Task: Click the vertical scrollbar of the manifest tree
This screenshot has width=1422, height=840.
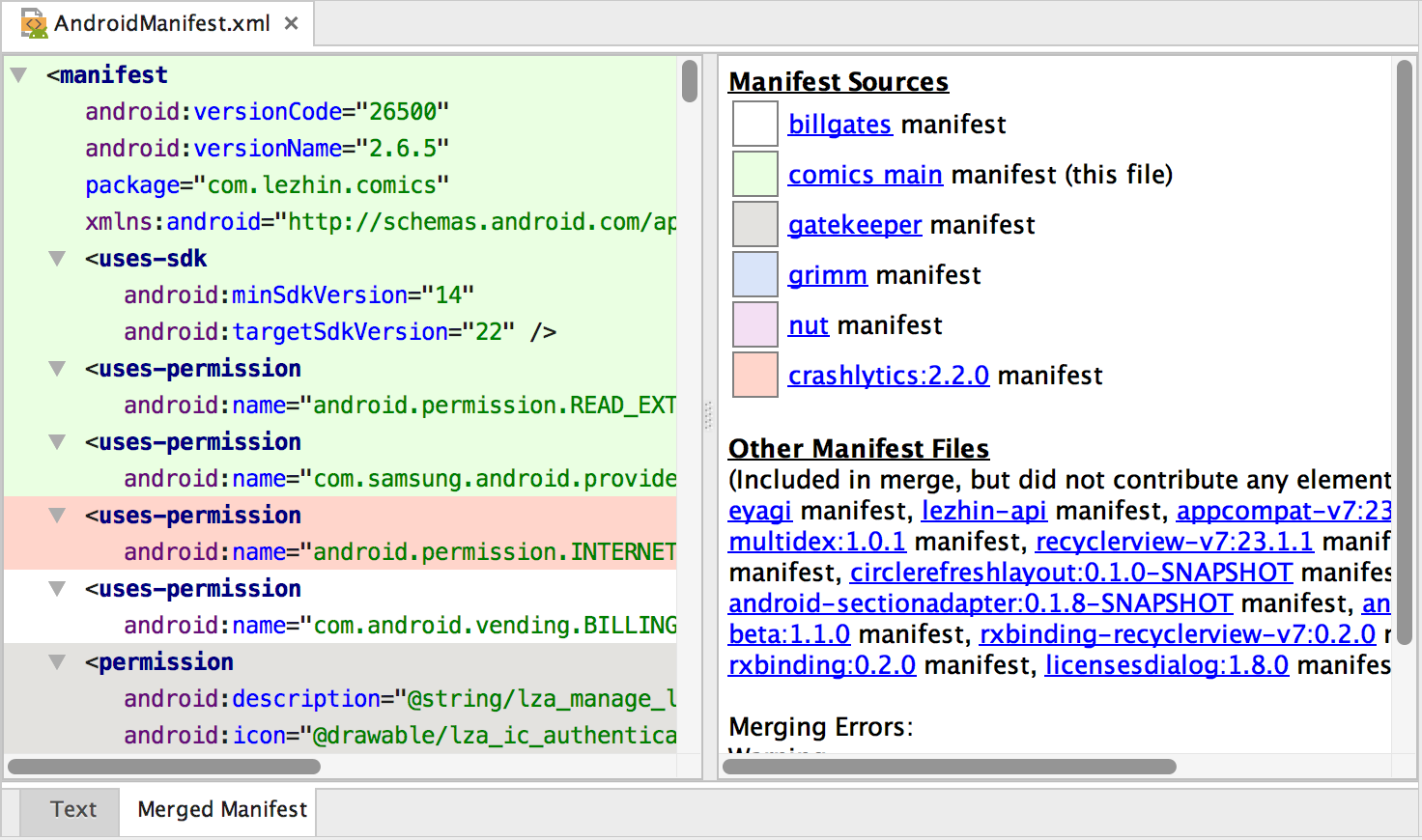Action: pos(690,81)
